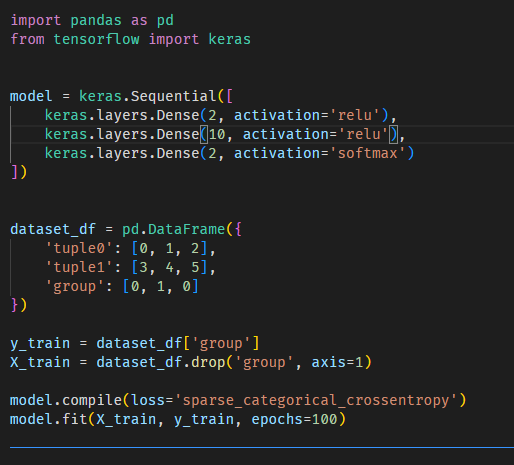Click 'dataset_df' on the pd.DataFrame assignment line
This screenshot has height=465, width=514.
click(x=53, y=229)
